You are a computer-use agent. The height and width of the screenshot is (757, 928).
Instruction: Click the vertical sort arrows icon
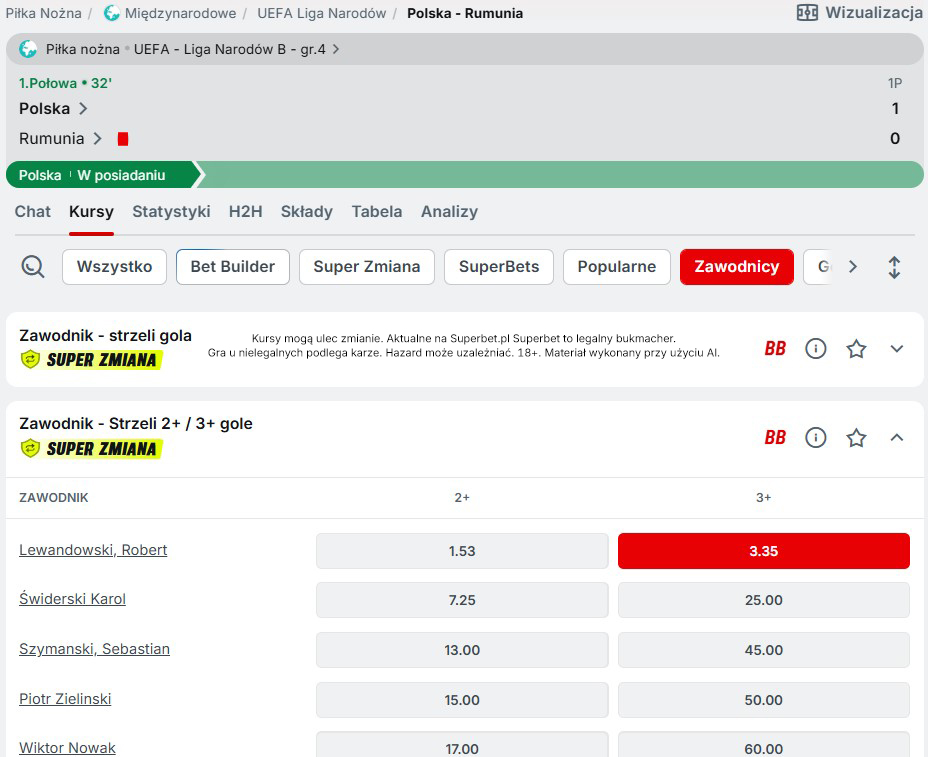[x=894, y=267]
